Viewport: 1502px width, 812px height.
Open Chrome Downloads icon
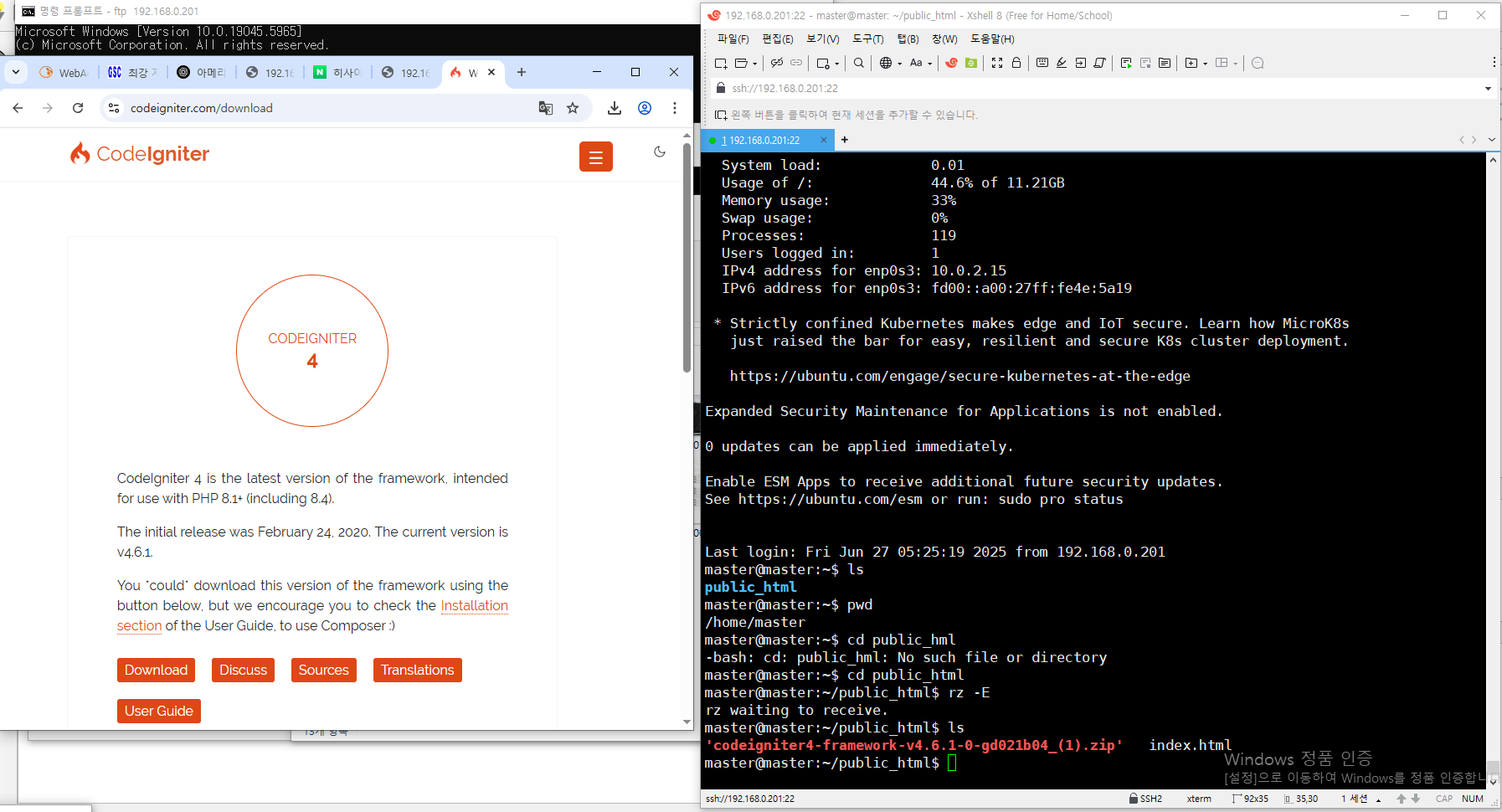(x=615, y=108)
